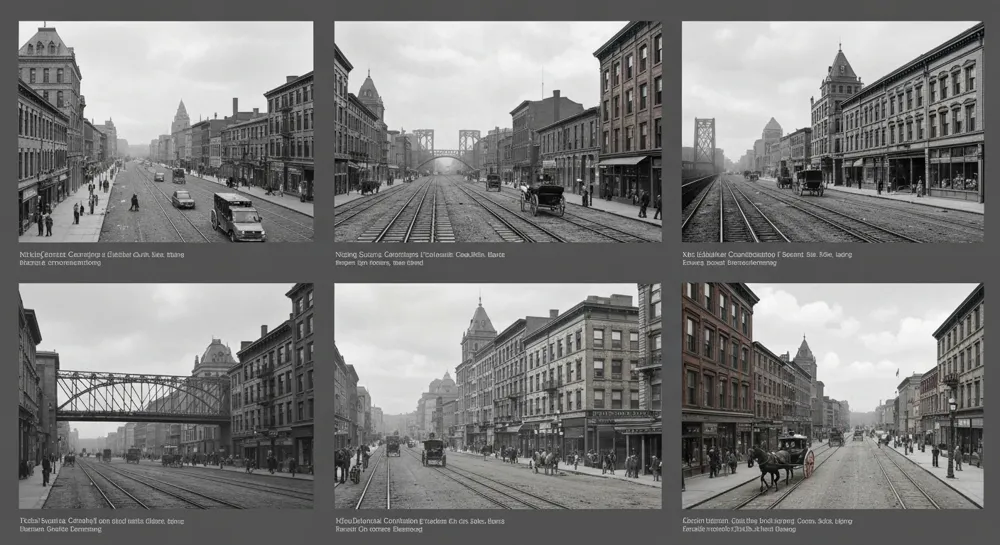Image resolution: width=1000 pixels, height=545 pixels.
Task: Open the top-left street photo with motor van
Action: click(x=165, y=132)
